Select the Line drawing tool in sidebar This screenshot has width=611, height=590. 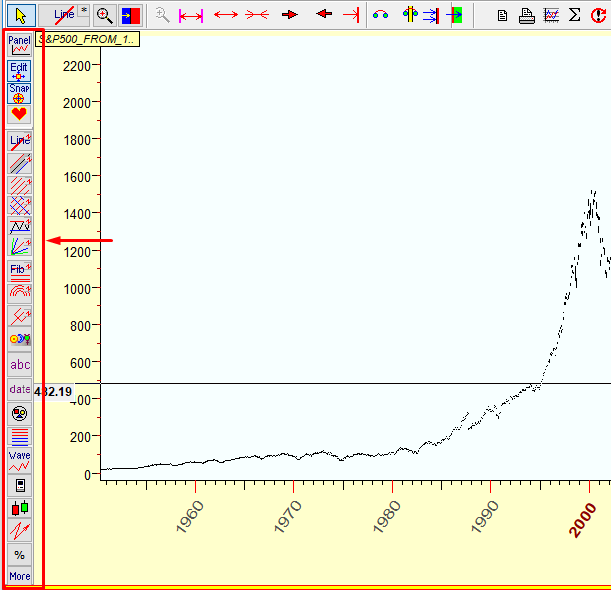pyautogui.click(x=20, y=141)
